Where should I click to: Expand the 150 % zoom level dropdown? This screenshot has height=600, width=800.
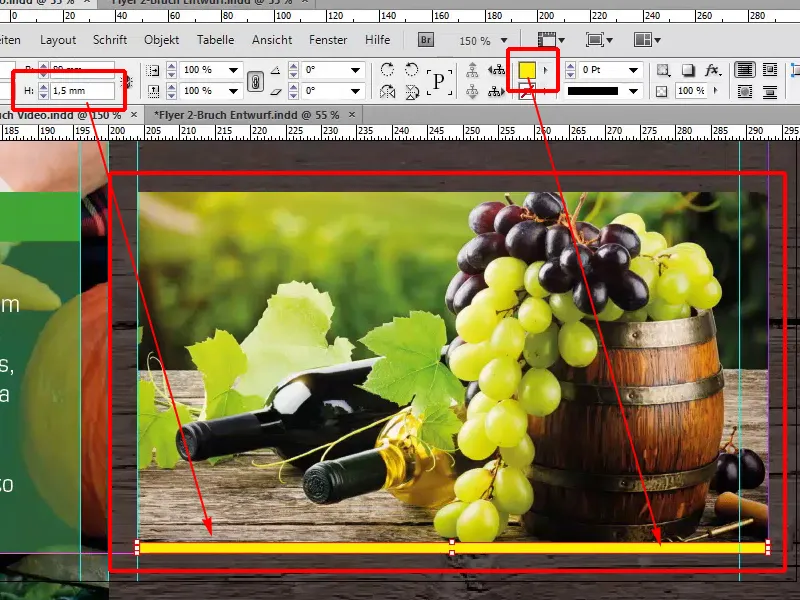click(x=504, y=40)
